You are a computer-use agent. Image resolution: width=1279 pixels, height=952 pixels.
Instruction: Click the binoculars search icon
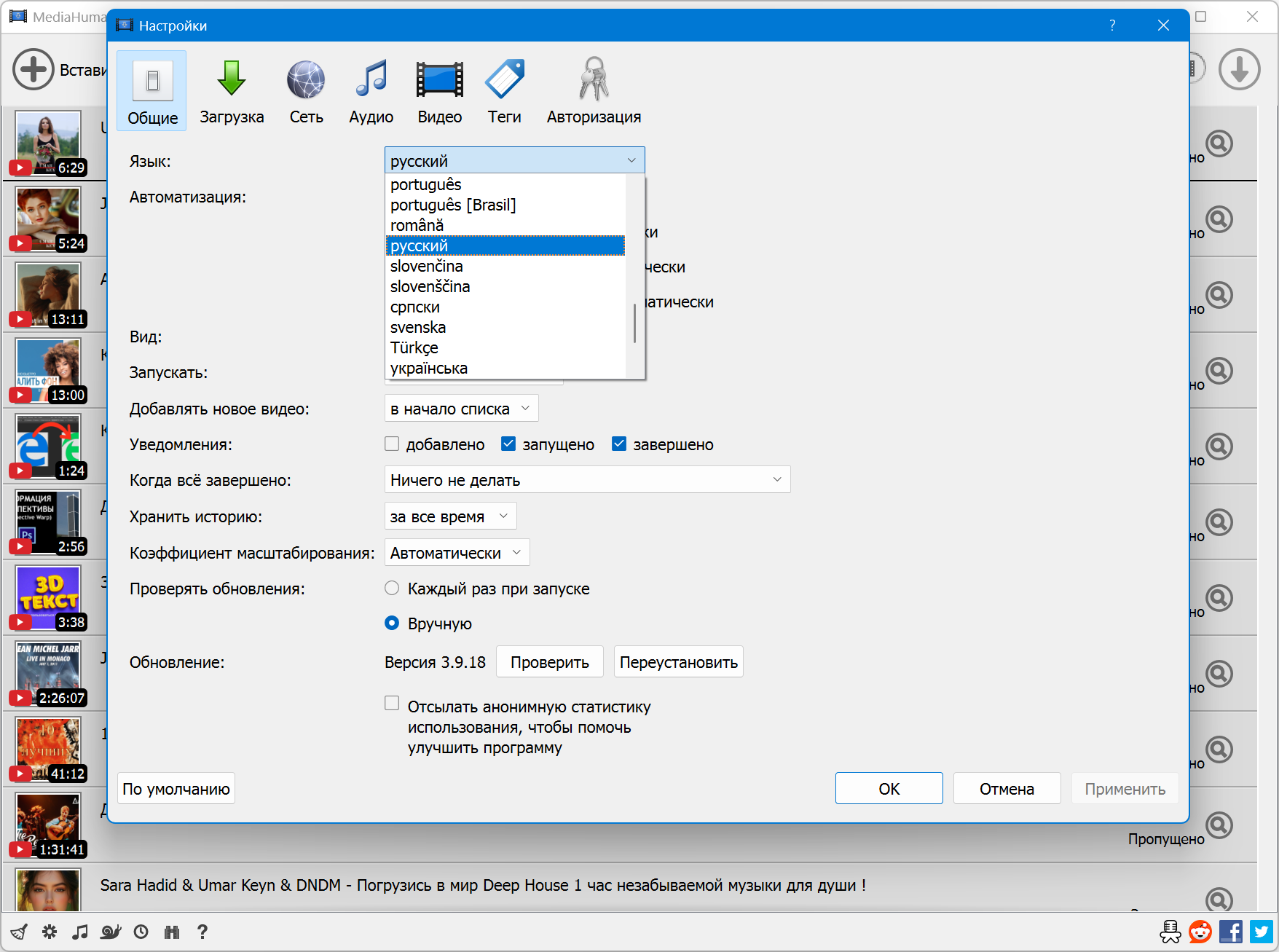tap(172, 932)
